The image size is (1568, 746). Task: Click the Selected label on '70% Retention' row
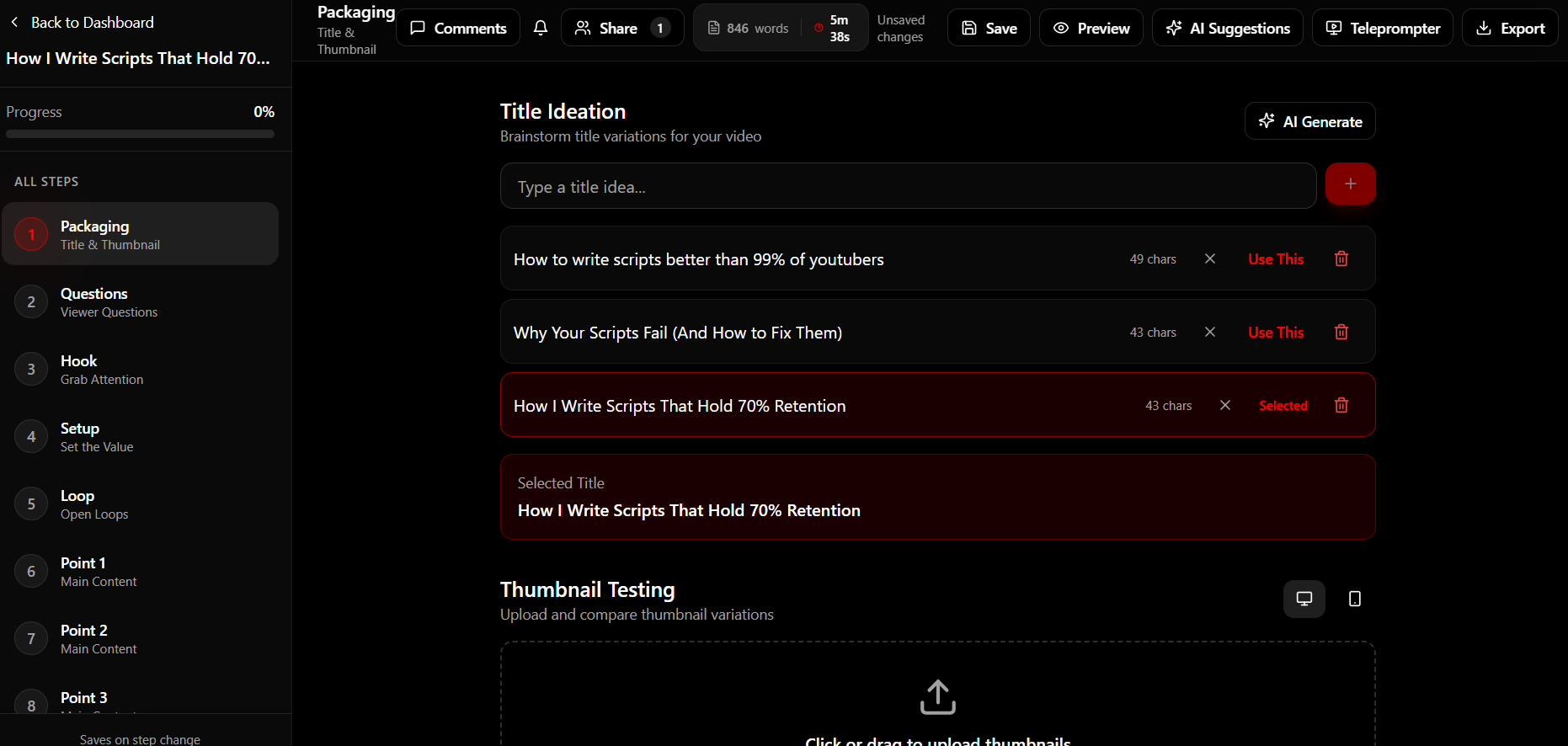coord(1283,405)
